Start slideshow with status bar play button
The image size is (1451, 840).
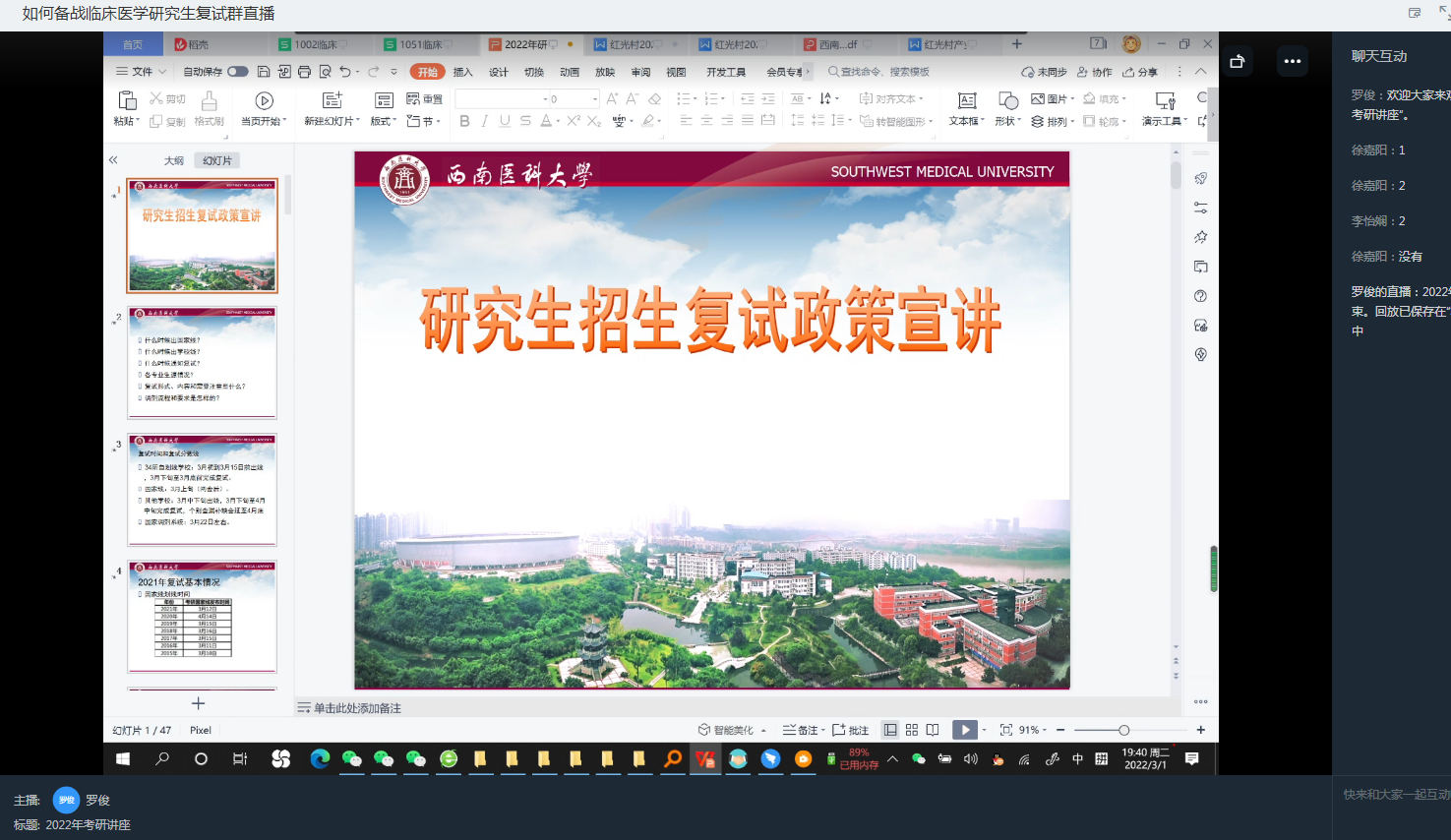(964, 730)
